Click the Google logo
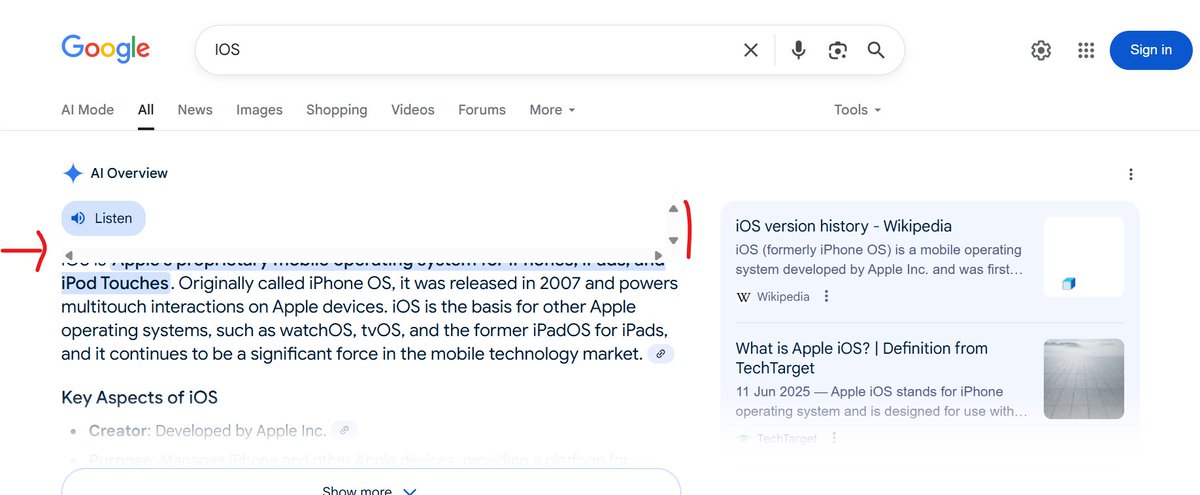Viewport: 1200px width, 495px height. click(105, 48)
